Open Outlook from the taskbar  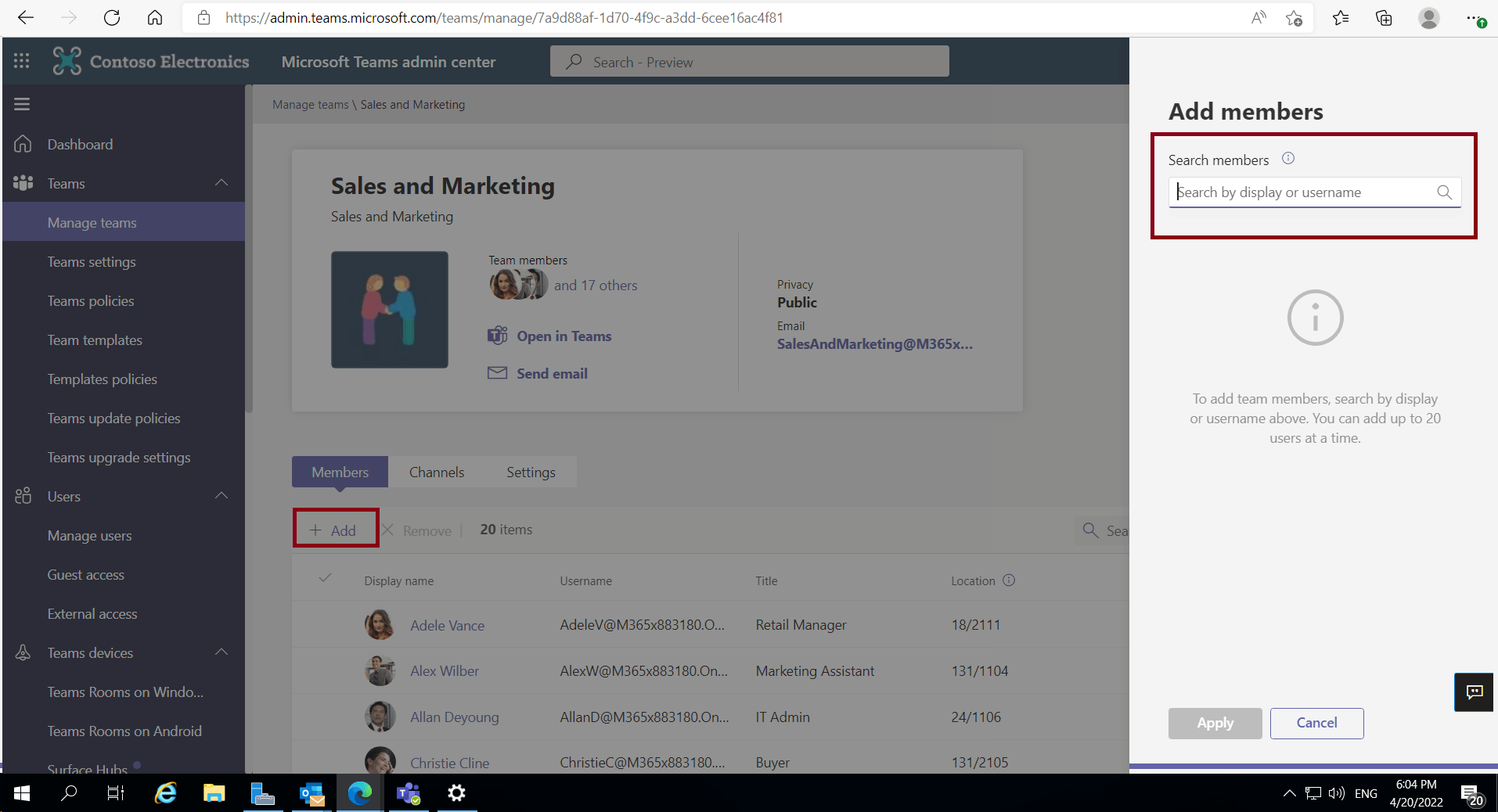click(311, 793)
